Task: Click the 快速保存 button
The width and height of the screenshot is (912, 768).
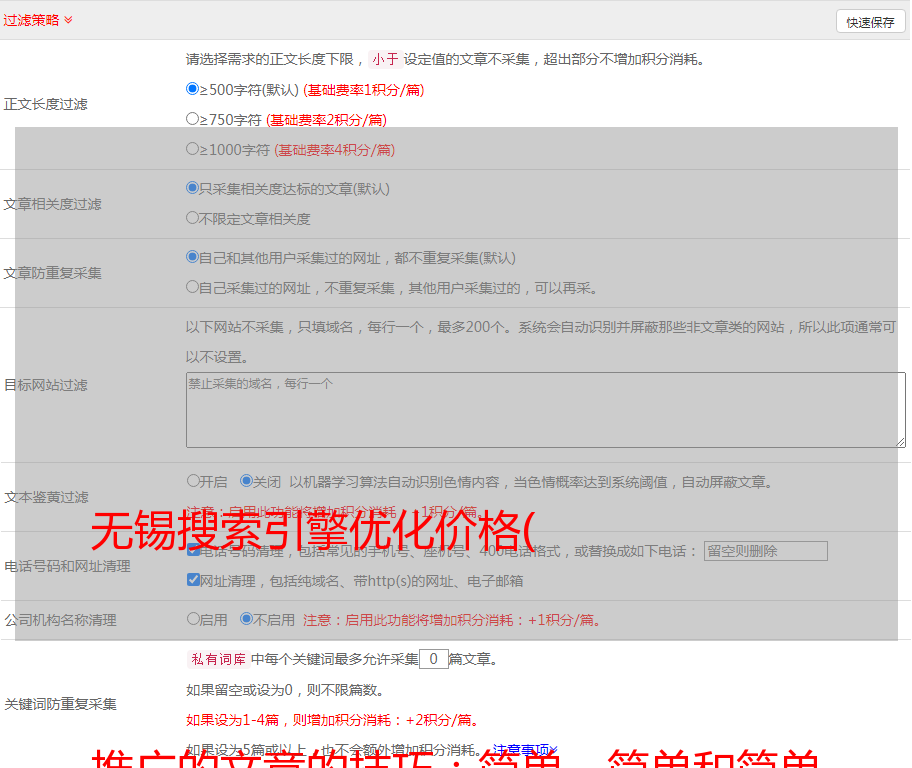Action: (x=870, y=22)
